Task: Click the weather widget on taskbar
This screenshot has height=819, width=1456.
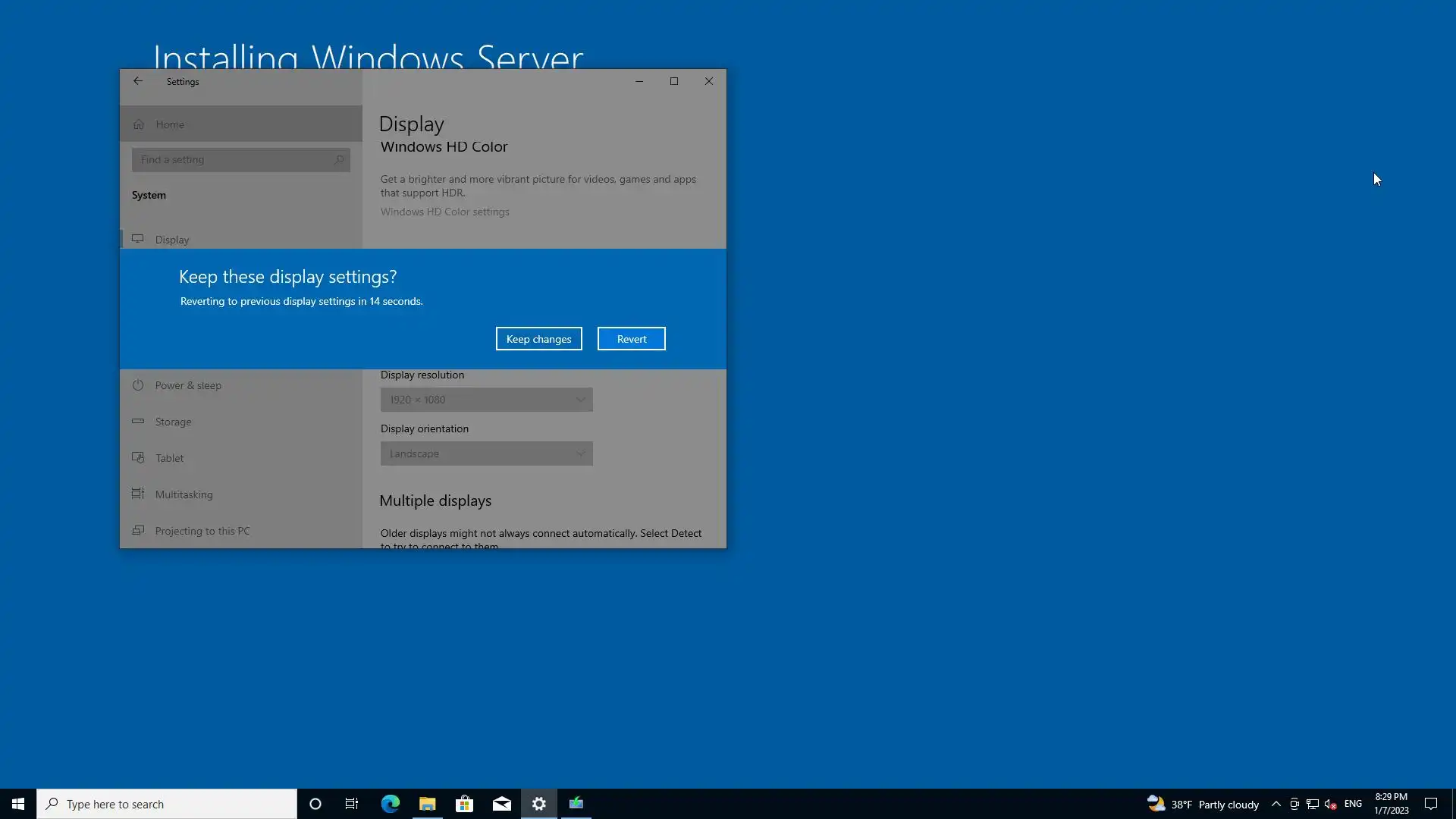Action: point(1203,804)
